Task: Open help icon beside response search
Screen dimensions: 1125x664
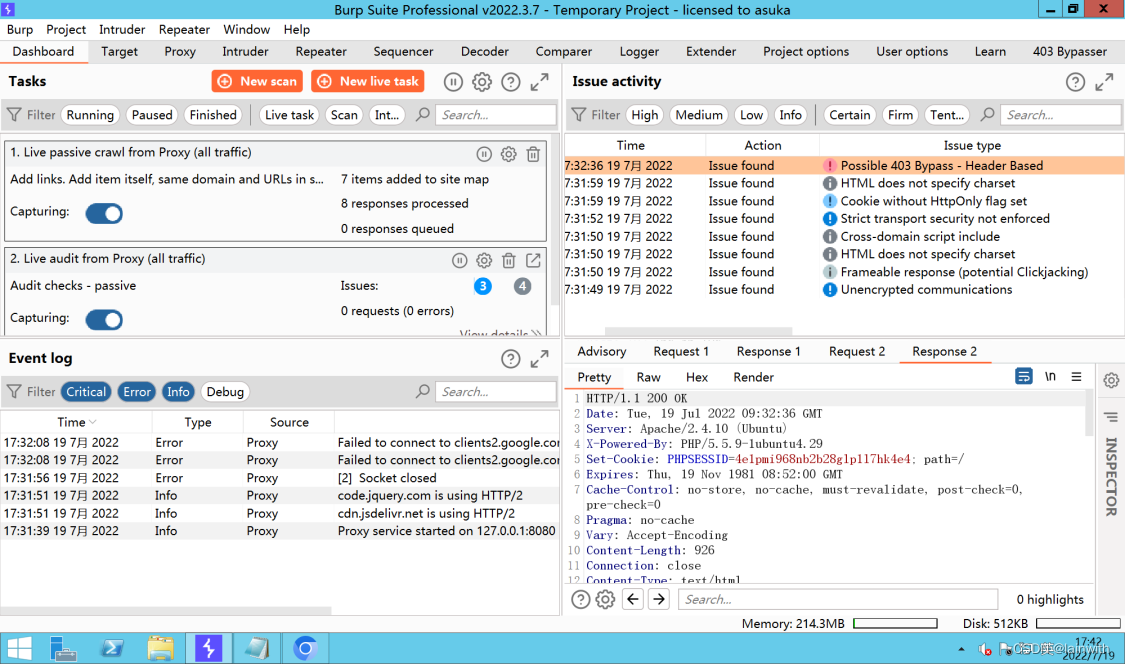Action: [x=580, y=599]
